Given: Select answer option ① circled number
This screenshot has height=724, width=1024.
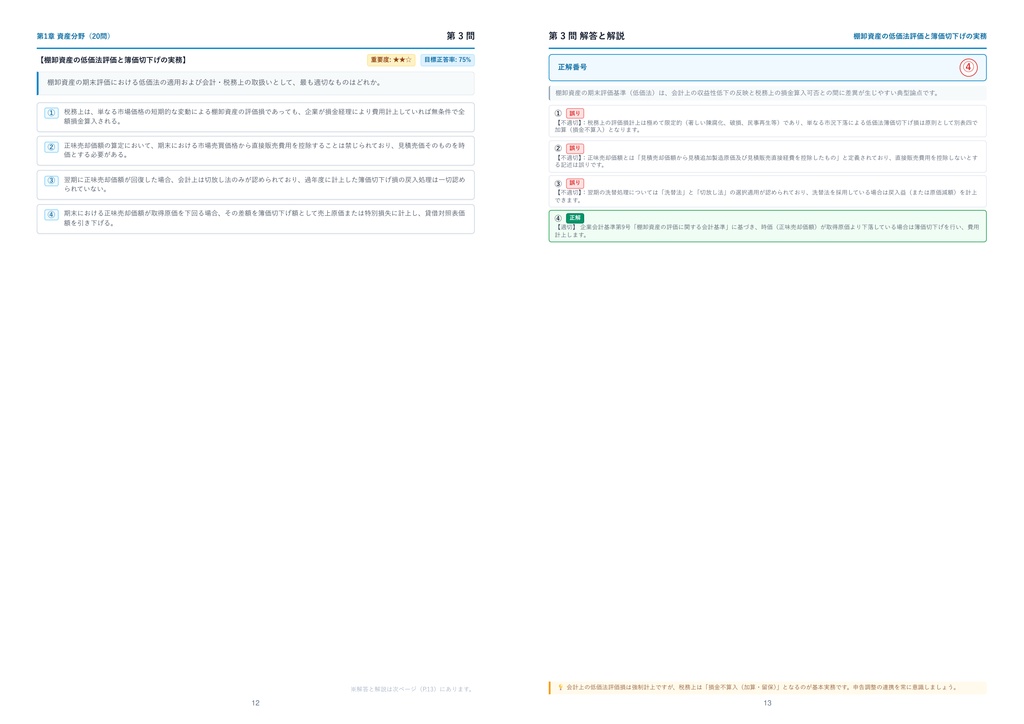Looking at the screenshot, I should (x=52, y=113).
